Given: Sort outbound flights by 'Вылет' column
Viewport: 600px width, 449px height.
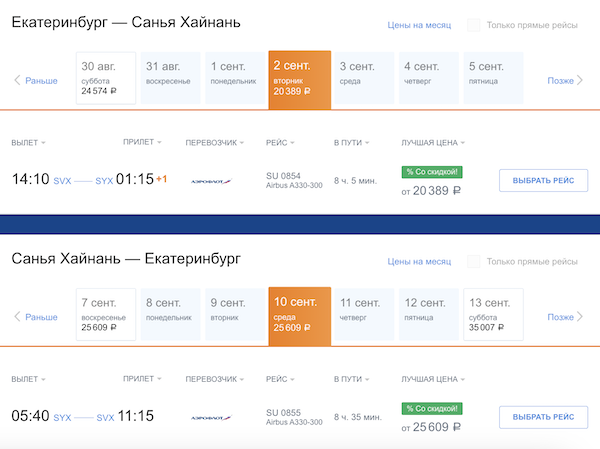Looking at the screenshot, I should pyautogui.click(x=28, y=143).
